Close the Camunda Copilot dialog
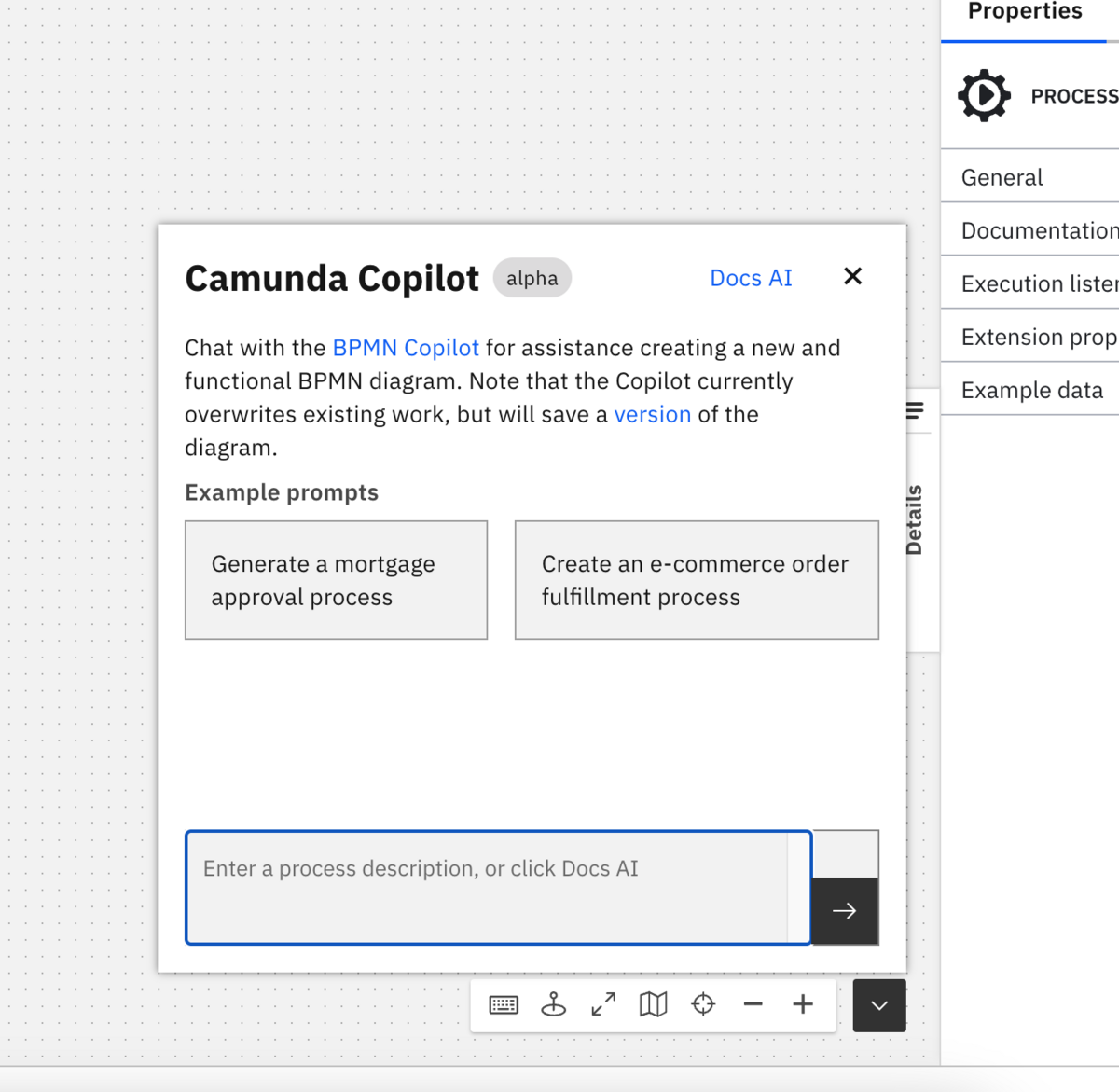The image size is (1119, 1092). [x=852, y=277]
